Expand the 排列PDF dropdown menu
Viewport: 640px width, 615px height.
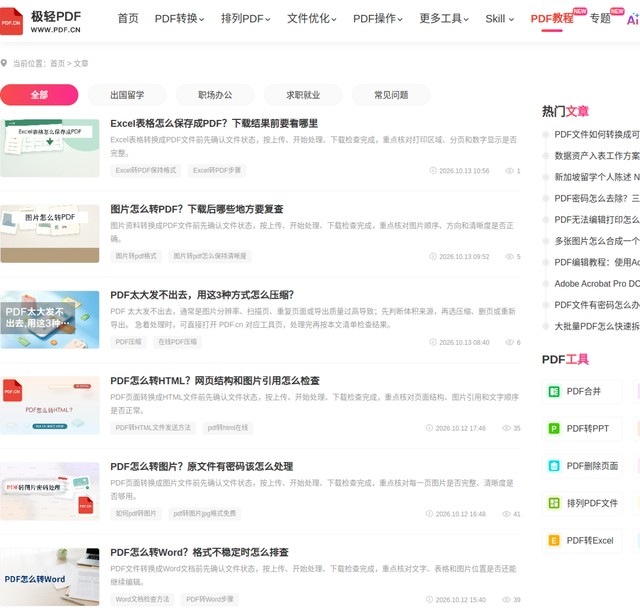tap(246, 19)
